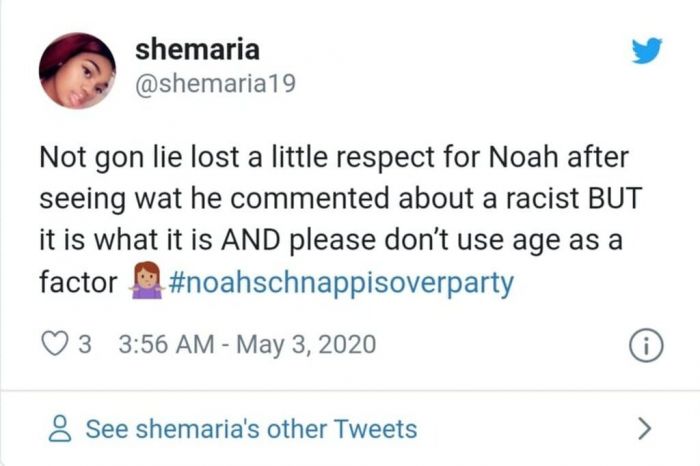700x466 pixels.
Task: Click the word factor in the tweet
Action: coord(78,282)
